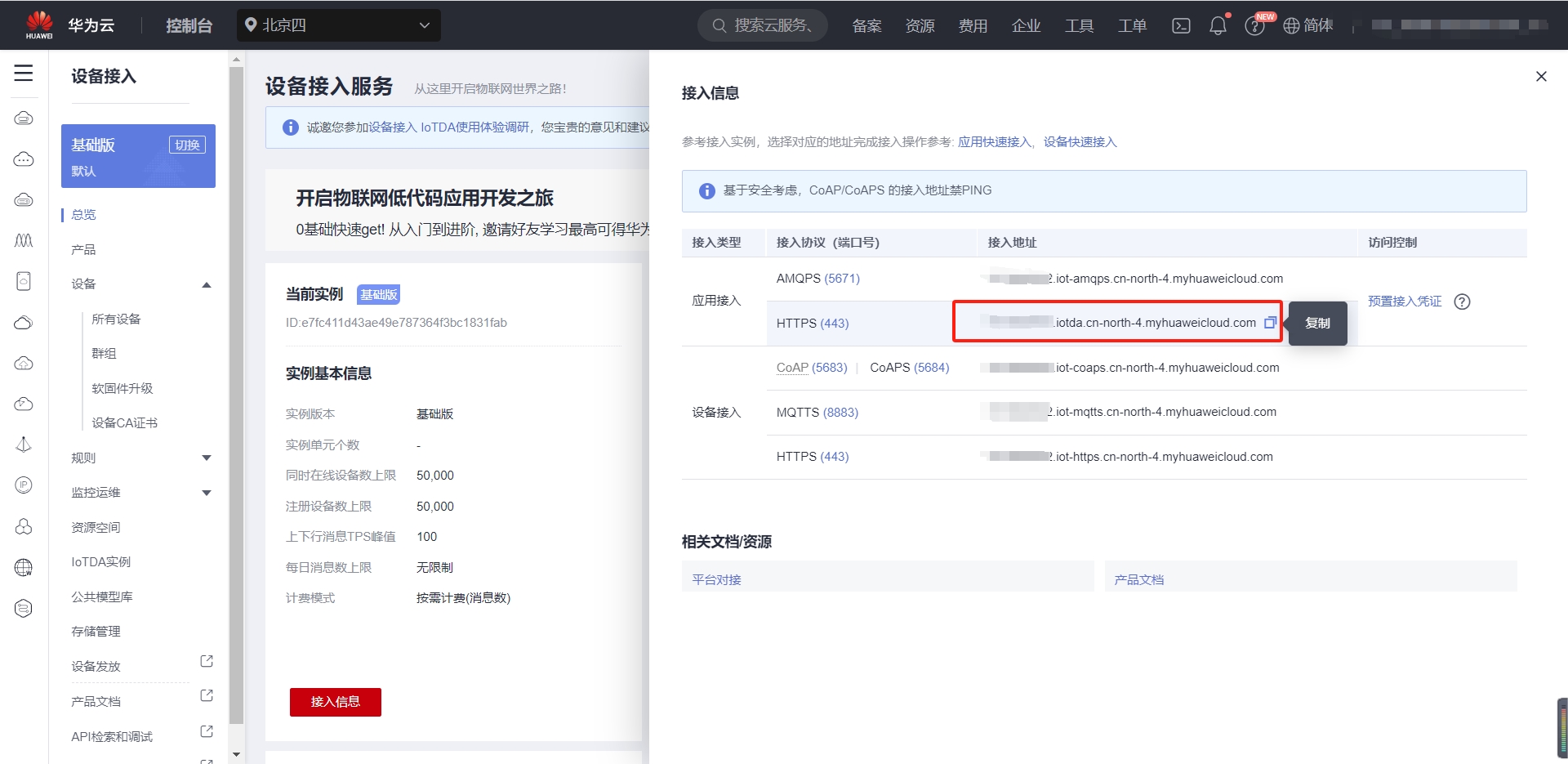Open the 平台对接 document link
This screenshot has height=764, width=1568.
coord(716,579)
